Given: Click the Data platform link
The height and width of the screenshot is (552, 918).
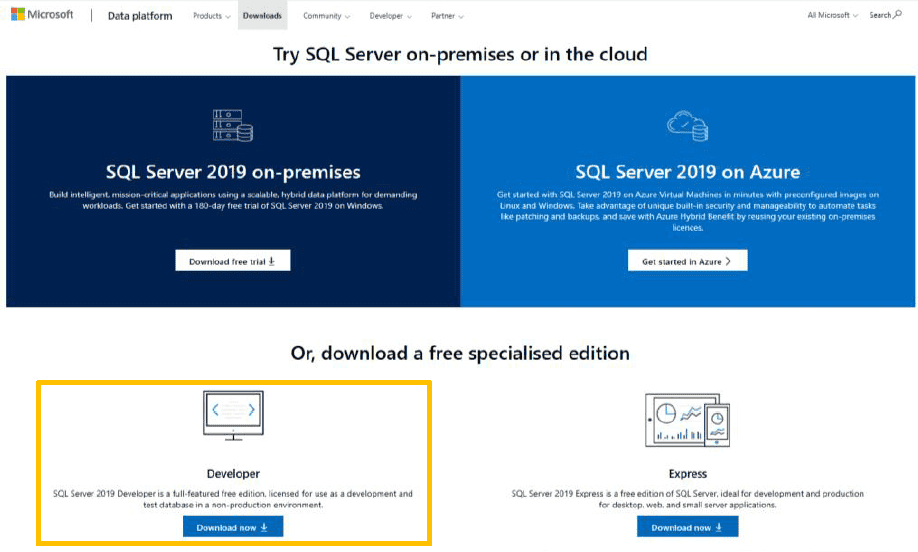Looking at the screenshot, I should coord(139,16).
